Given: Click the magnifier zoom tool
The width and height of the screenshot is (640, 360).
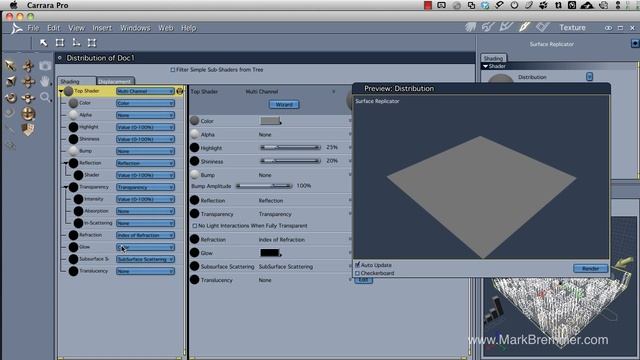Looking at the screenshot, I should (x=45, y=97).
